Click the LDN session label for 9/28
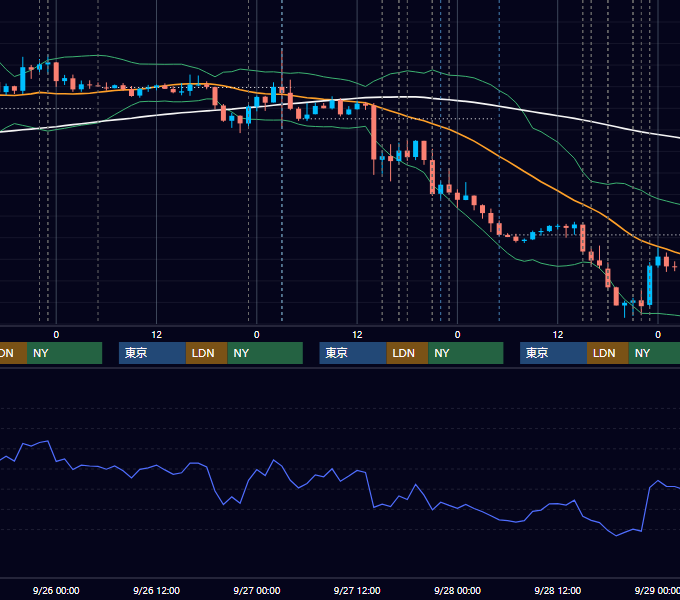680x600 pixels. [x=608, y=353]
